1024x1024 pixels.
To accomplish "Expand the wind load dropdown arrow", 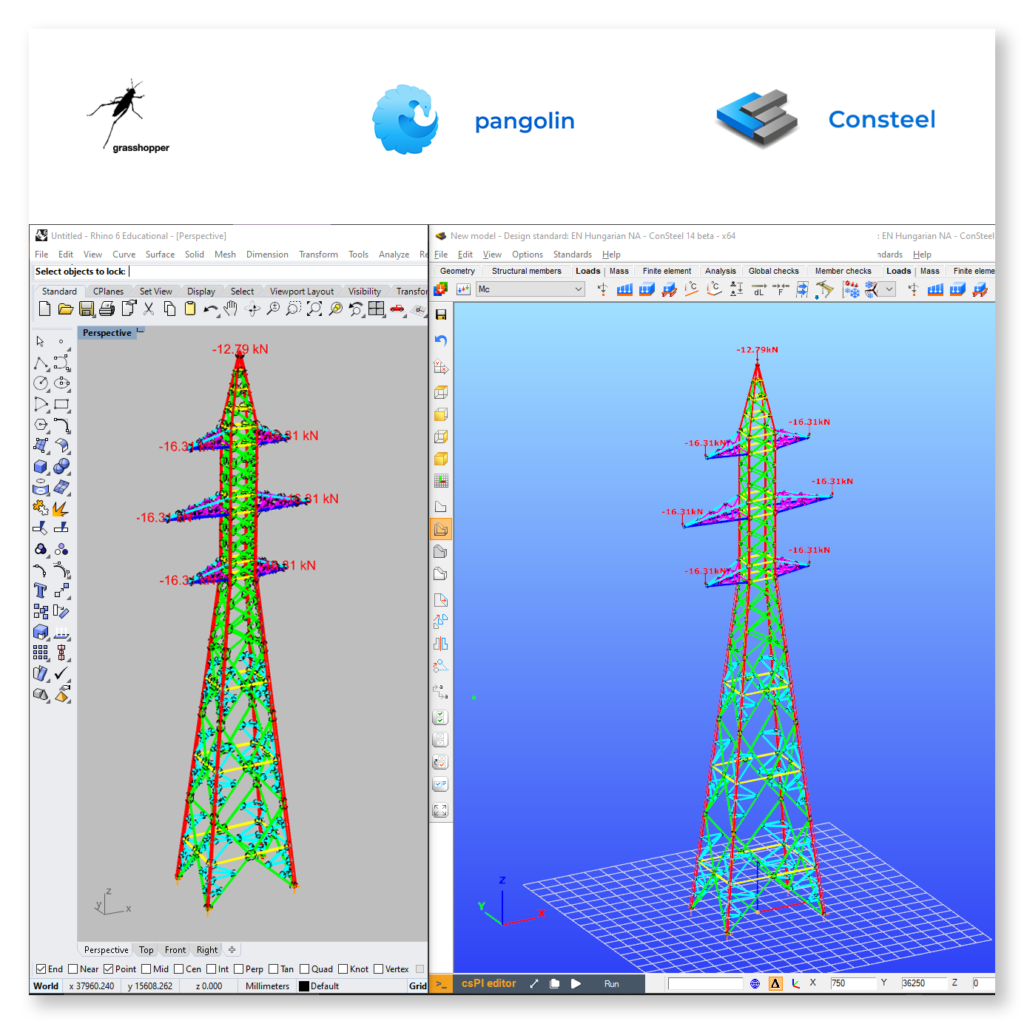I will pos(889,289).
